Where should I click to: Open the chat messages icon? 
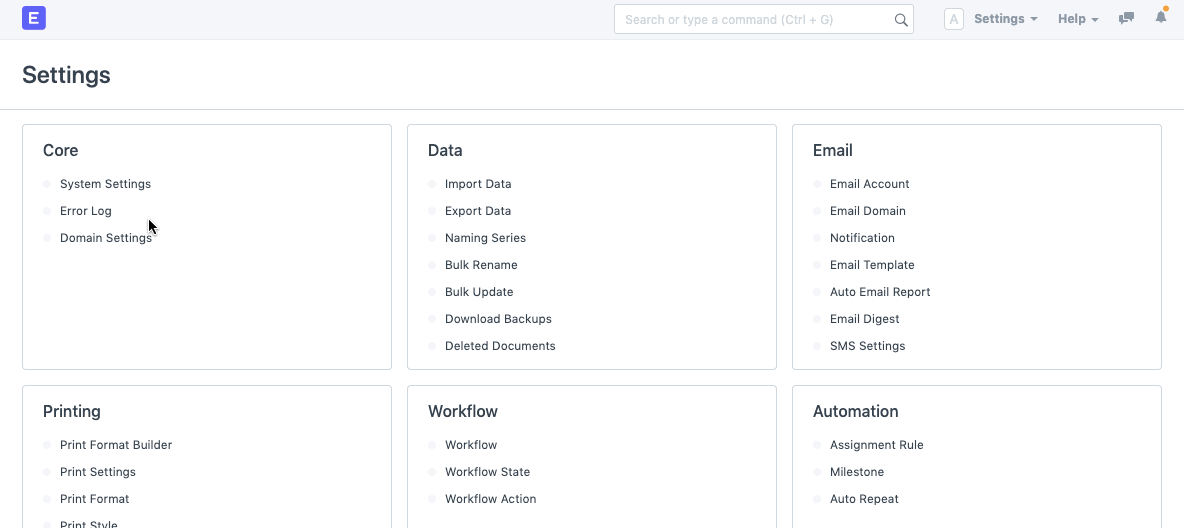[1126, 19]
